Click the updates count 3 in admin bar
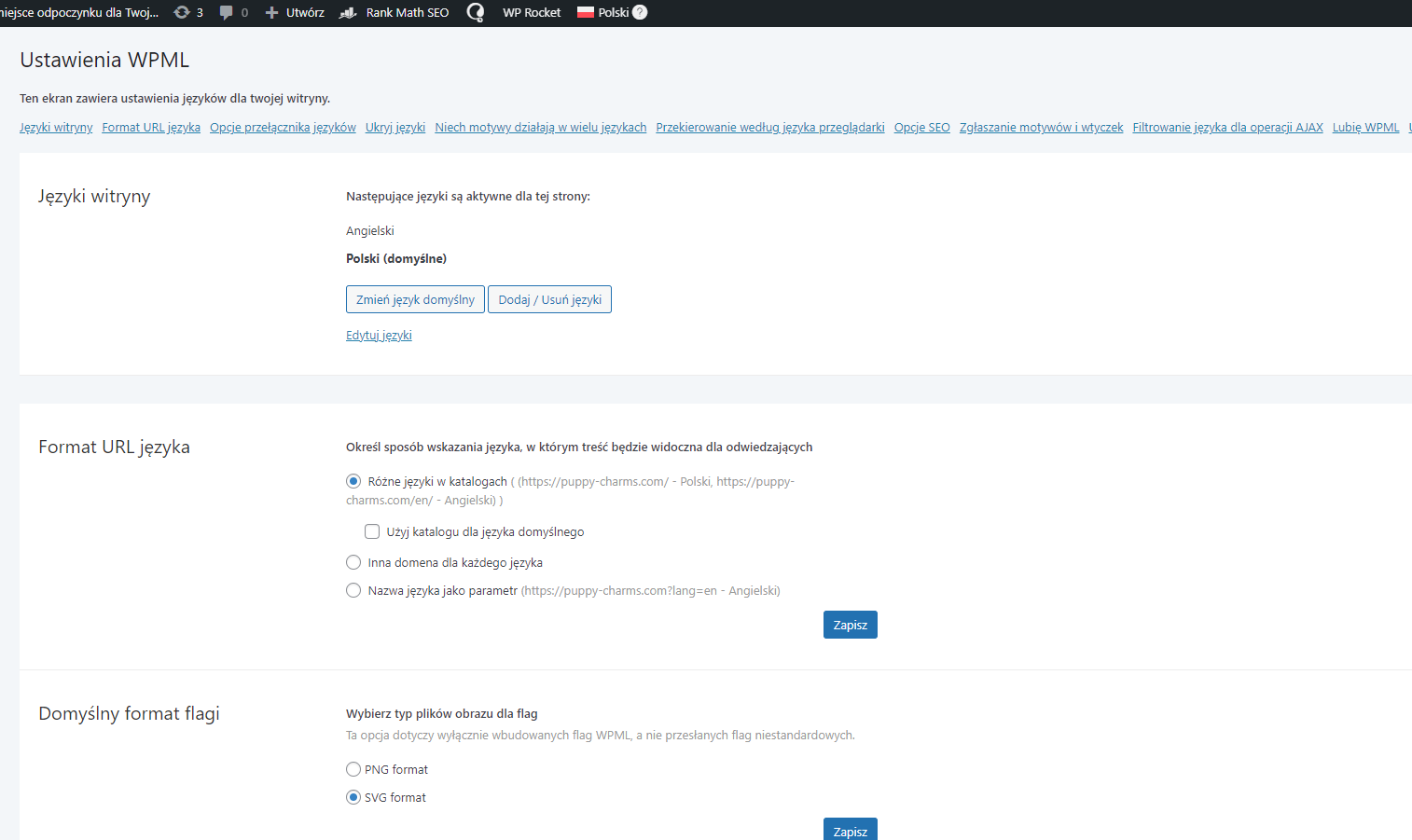Image resolution: width=1412 pixels, height=840 pixels. 200,13
